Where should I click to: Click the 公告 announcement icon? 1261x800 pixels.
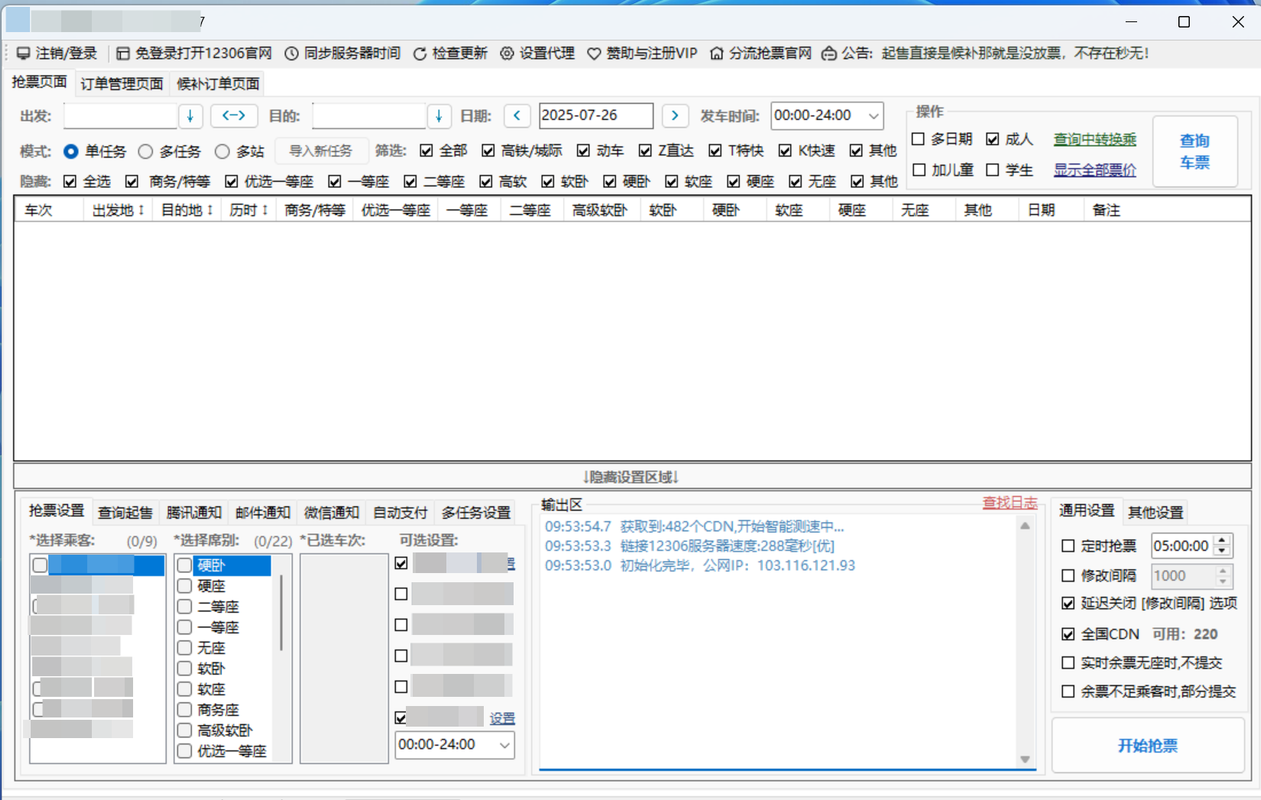[x=829, y=53]
